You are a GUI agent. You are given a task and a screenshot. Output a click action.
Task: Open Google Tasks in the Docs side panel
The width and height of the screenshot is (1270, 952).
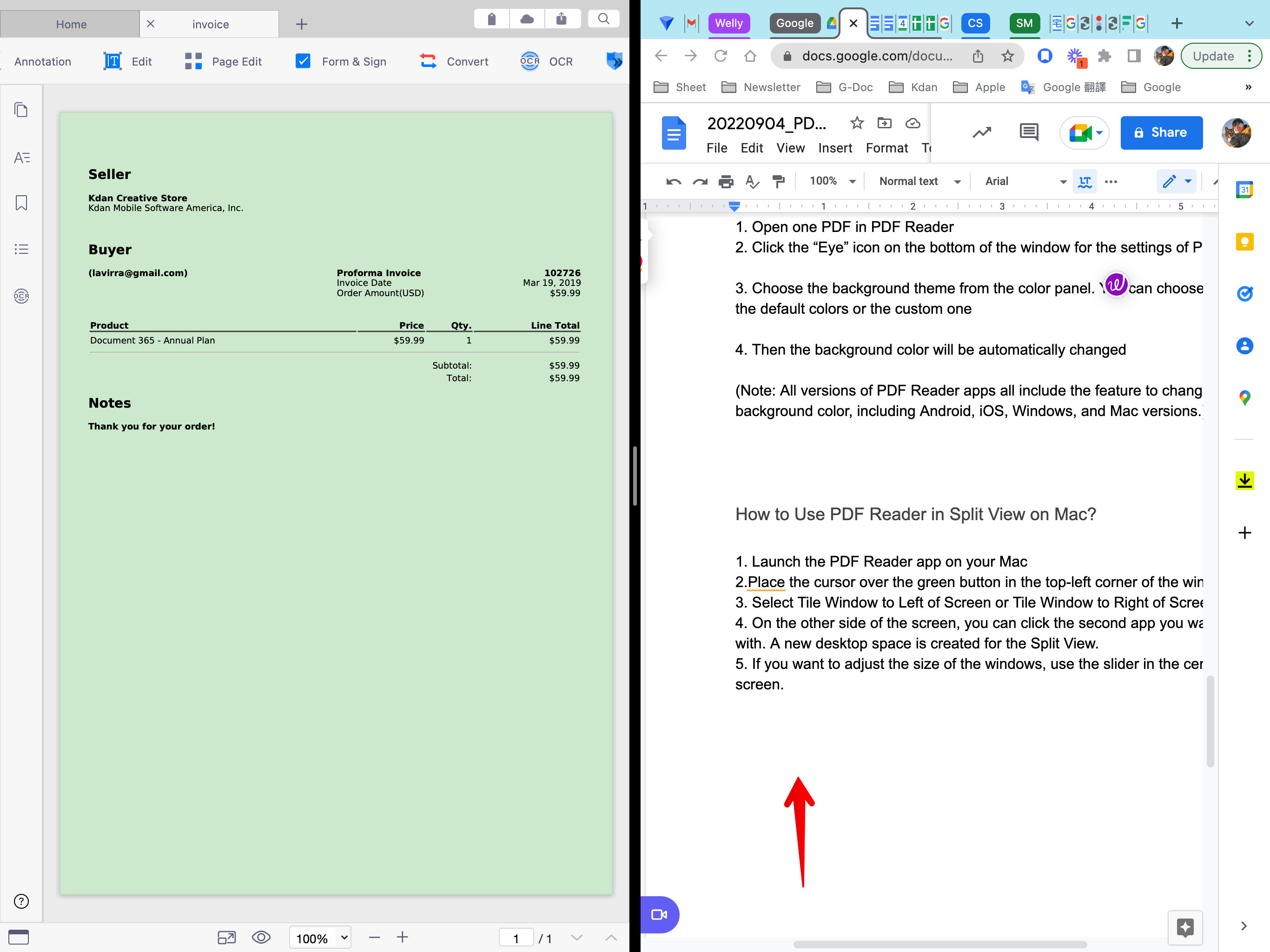[x=1244, y=294]
